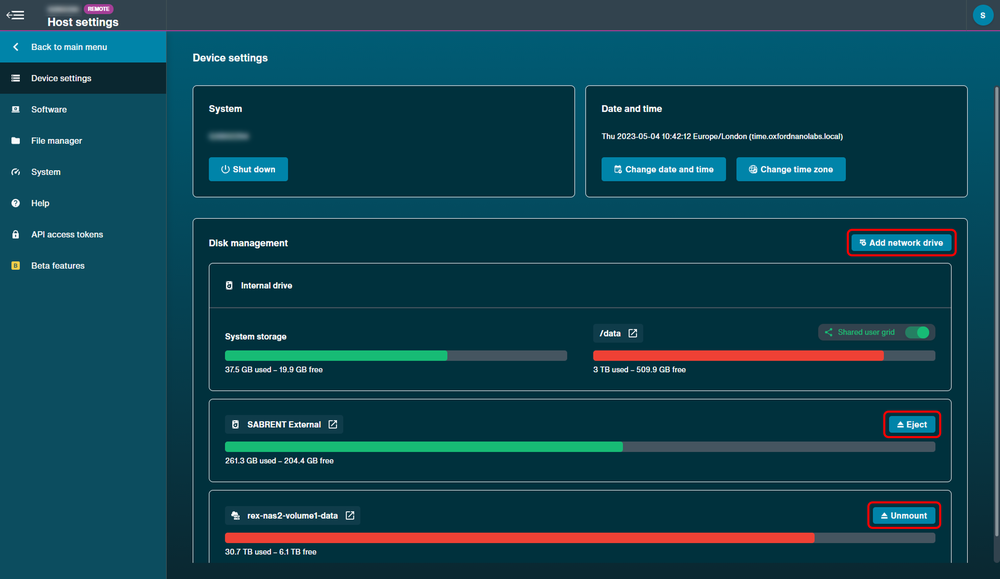Image resolution: width=1000 pixels, height=579 pixels.
Task: Click the Host settings title
Action: click(x=83, y=22)
